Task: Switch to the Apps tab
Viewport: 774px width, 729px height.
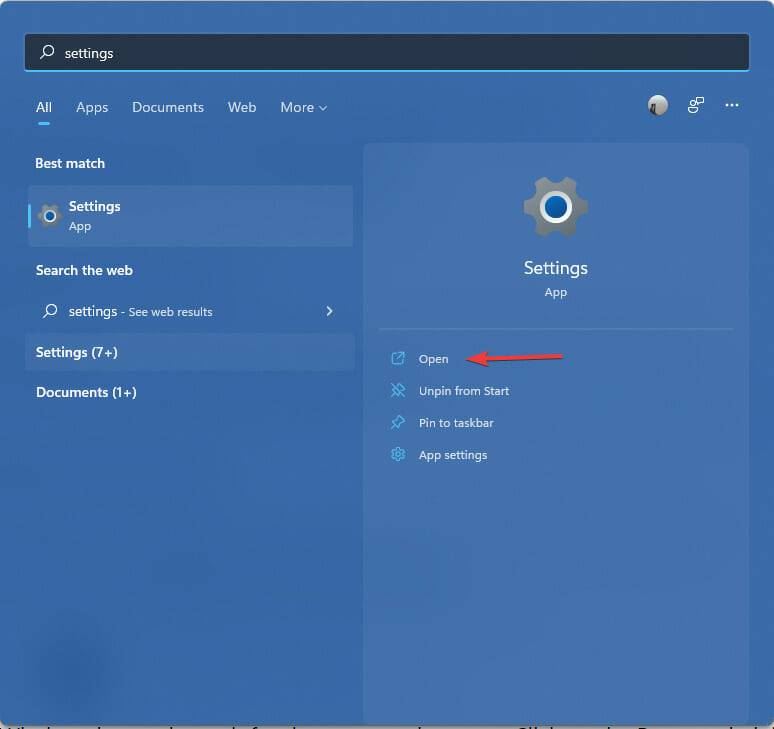Action: pos(92,107)
